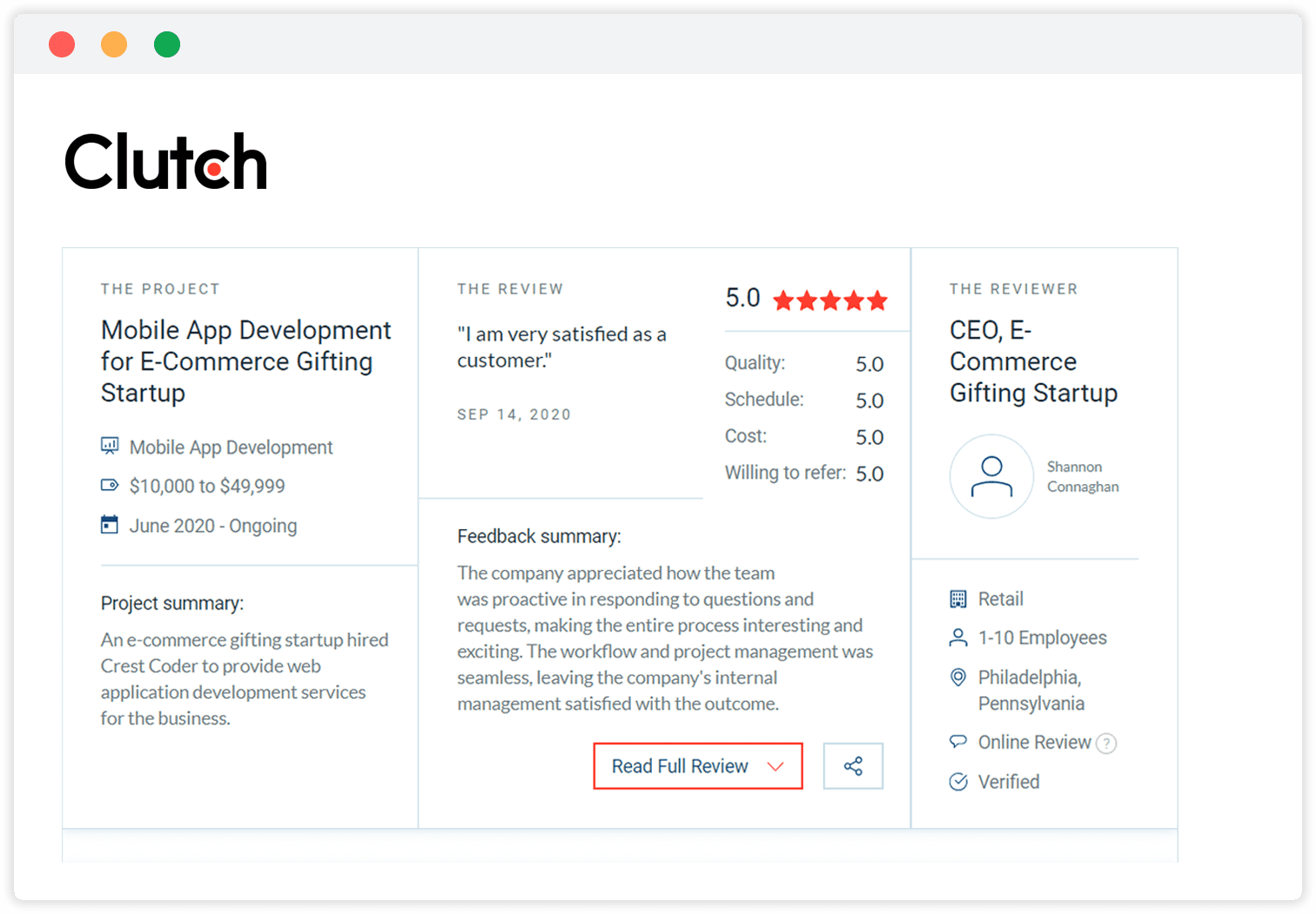Screen dimensions: 1316x914
Task: Click the Retail building icon
Action: point(958,598)
